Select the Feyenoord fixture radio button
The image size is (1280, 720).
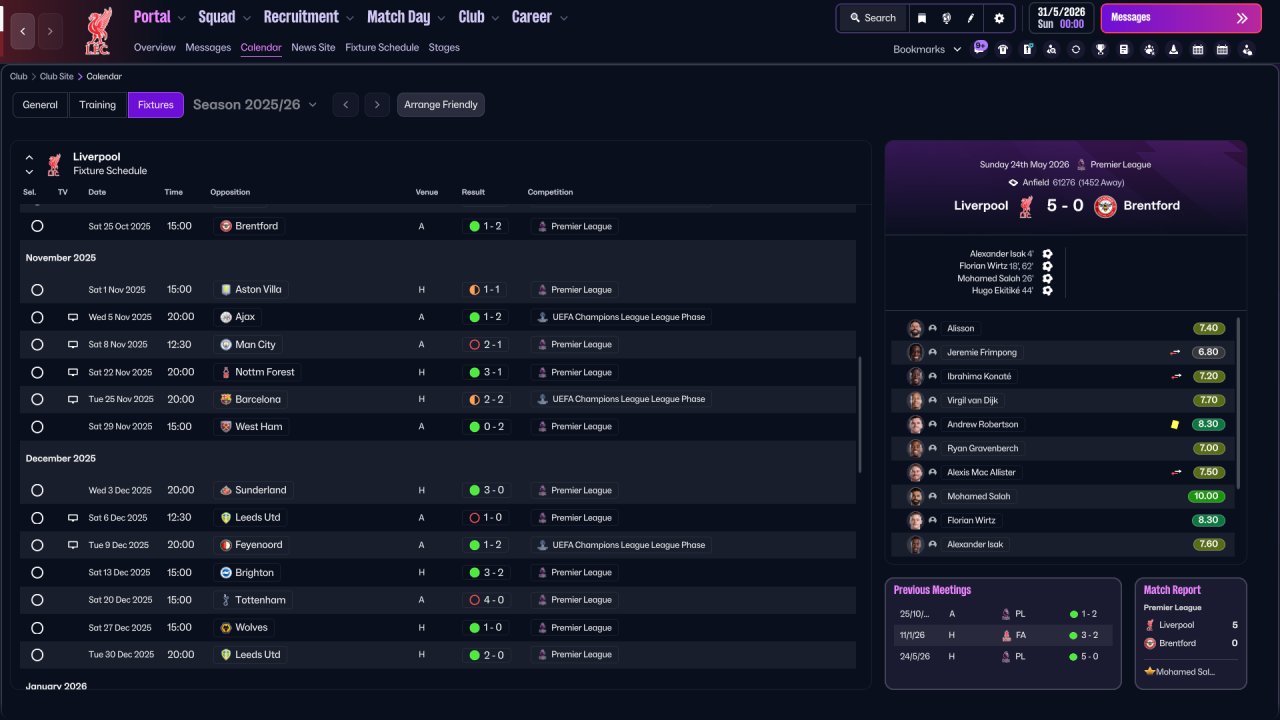coord(37,546)
